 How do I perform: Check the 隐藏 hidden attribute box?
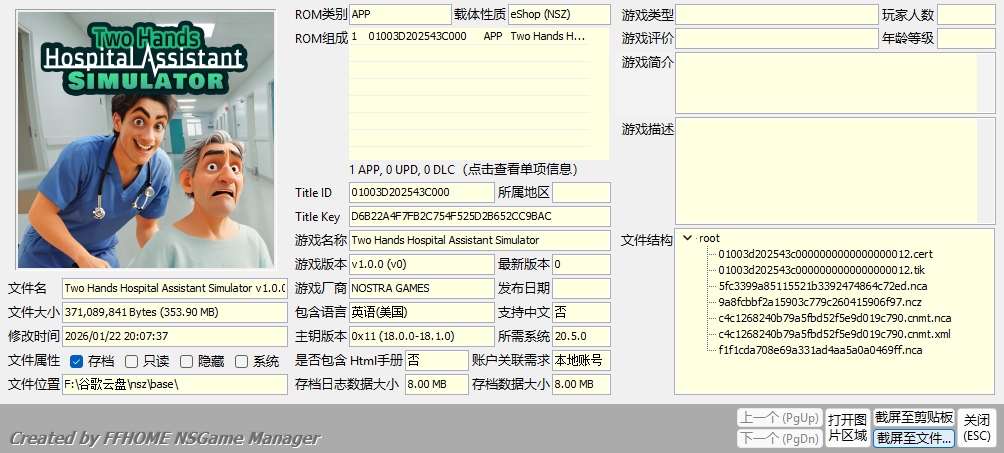coord(186,361)
